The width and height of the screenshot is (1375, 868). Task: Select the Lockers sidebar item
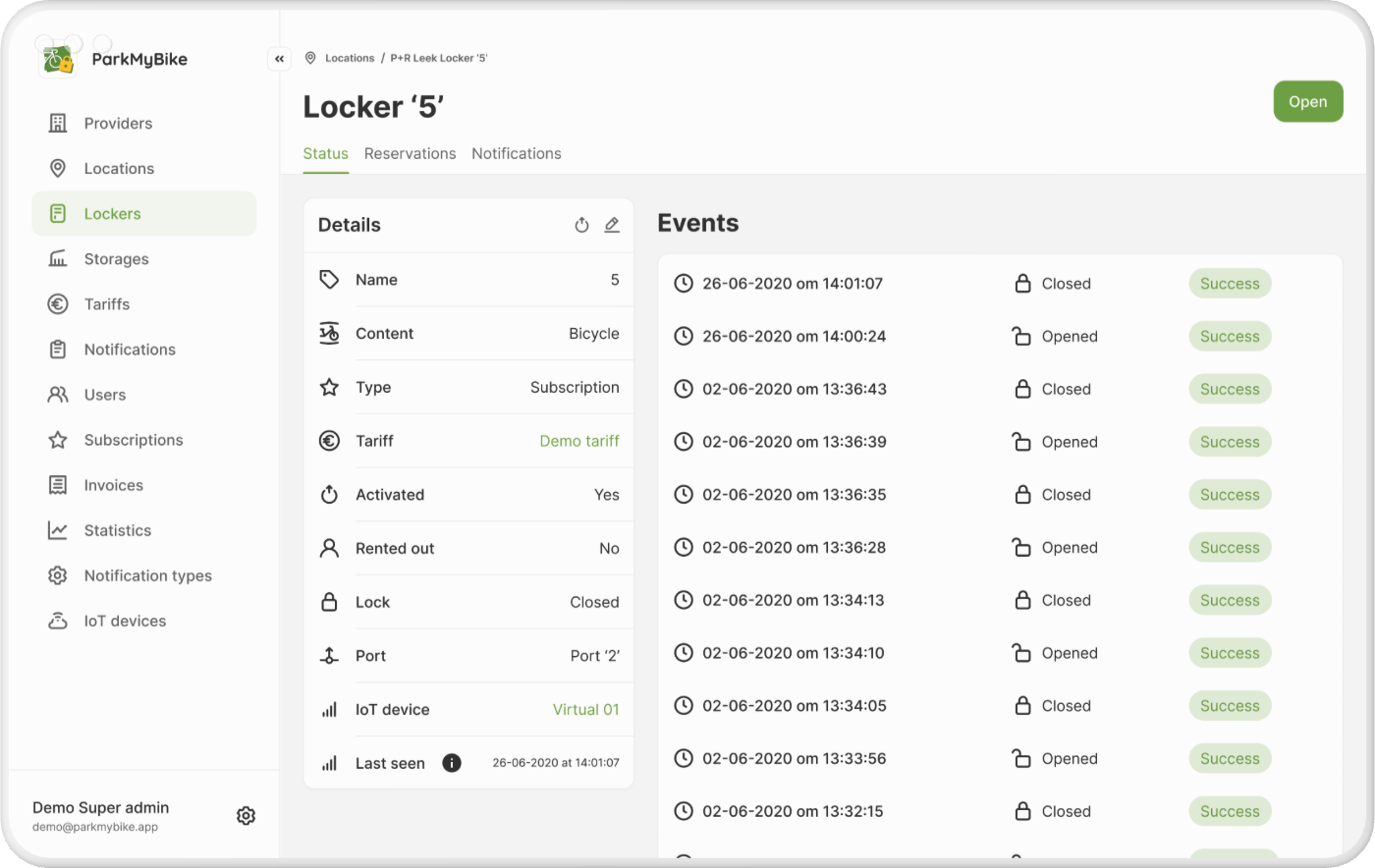[112, 214]
